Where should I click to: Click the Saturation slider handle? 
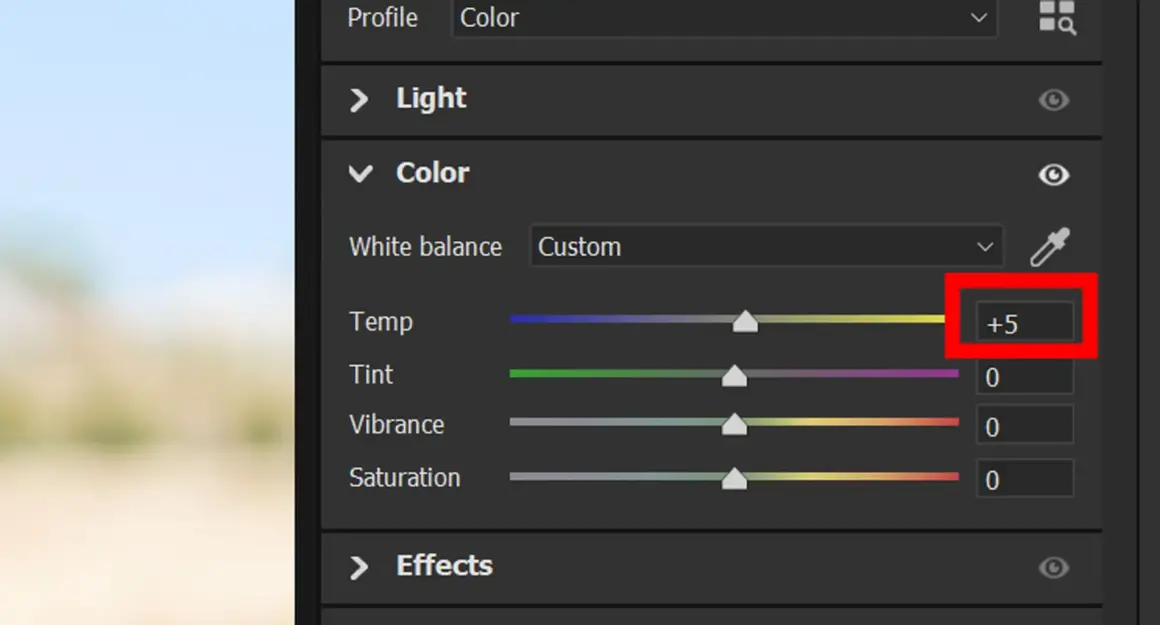click(735, 478)
